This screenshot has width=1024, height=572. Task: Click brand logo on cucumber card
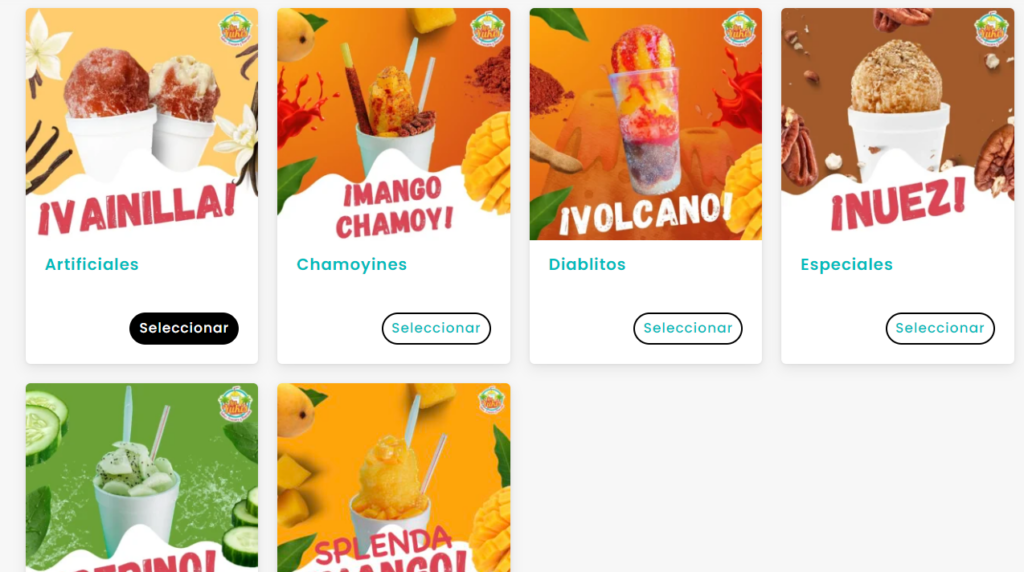(235, 404)
